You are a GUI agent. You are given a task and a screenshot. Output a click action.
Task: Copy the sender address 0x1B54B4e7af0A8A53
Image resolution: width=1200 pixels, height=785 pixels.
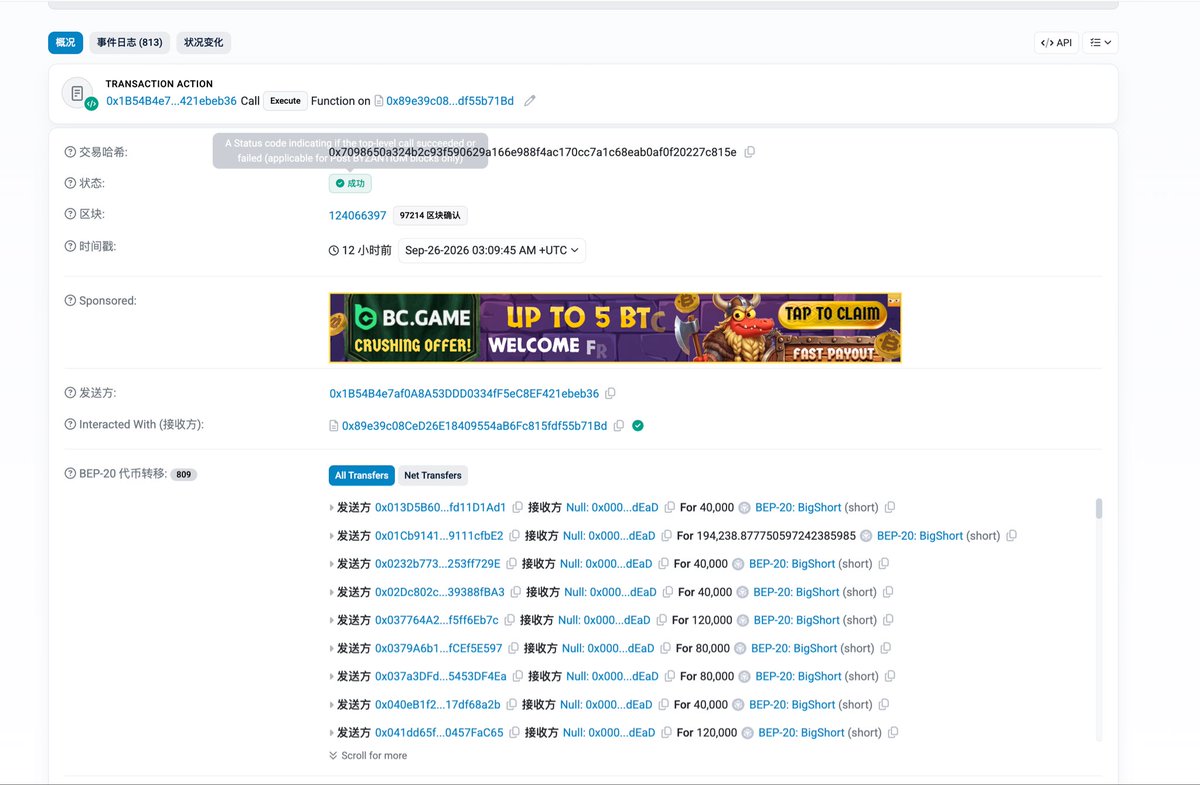[x=610, y=394]
